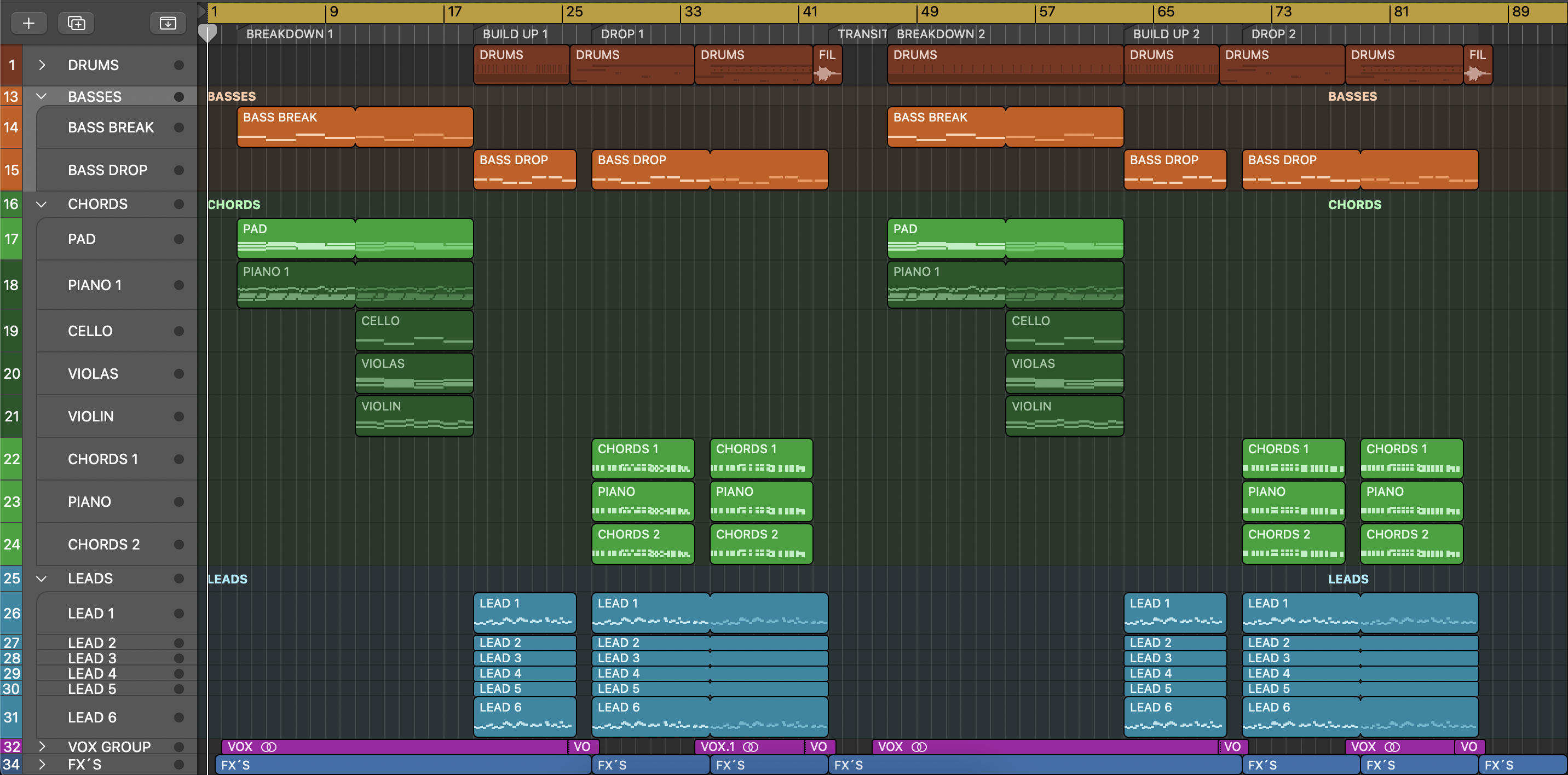Click the orange track 14 color strip
Screen dimensions: 1568x775
click(11, 127)
